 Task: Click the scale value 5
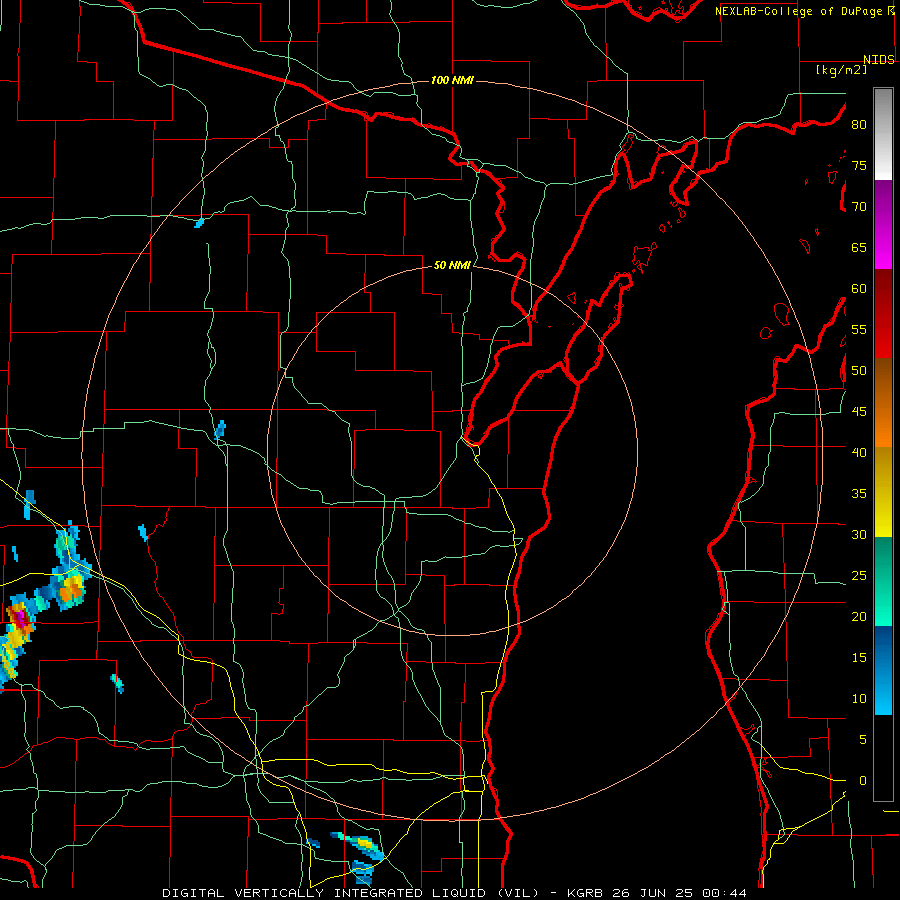pos(863,740)
